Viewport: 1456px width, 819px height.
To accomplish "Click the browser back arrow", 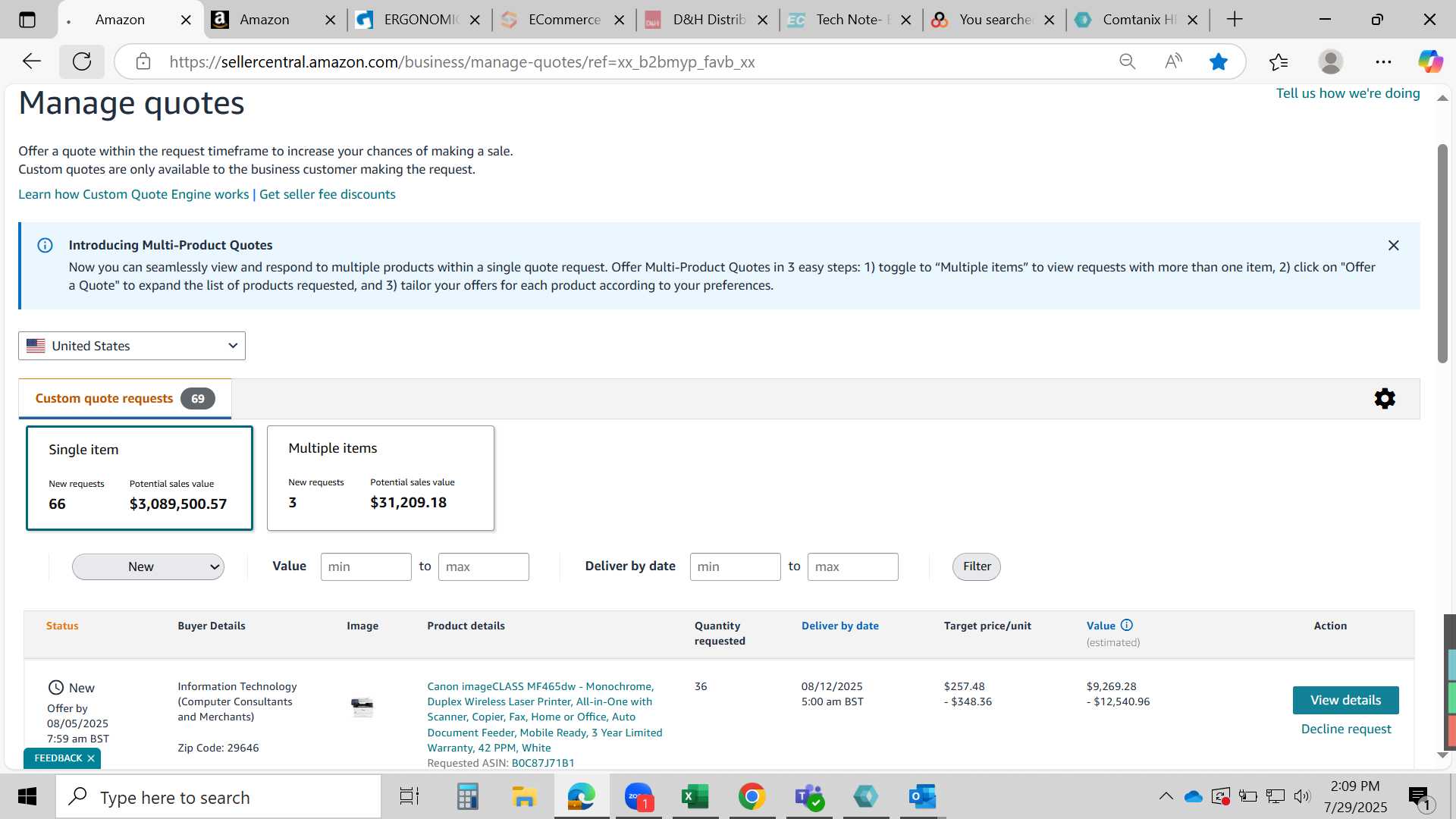I will click(32, 61).
